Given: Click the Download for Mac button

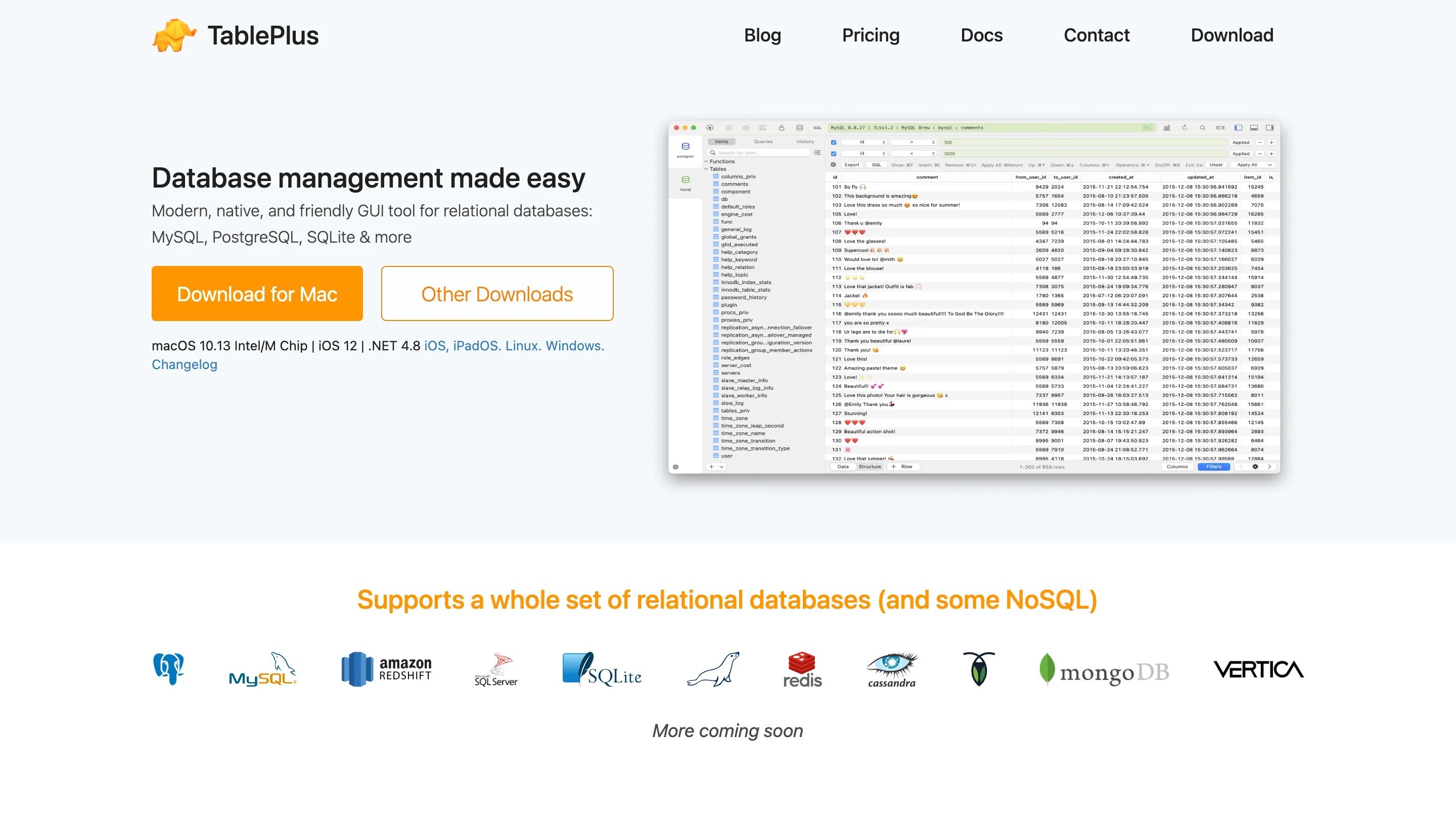Looking at the screenshot, I should (x=257, y=293).
